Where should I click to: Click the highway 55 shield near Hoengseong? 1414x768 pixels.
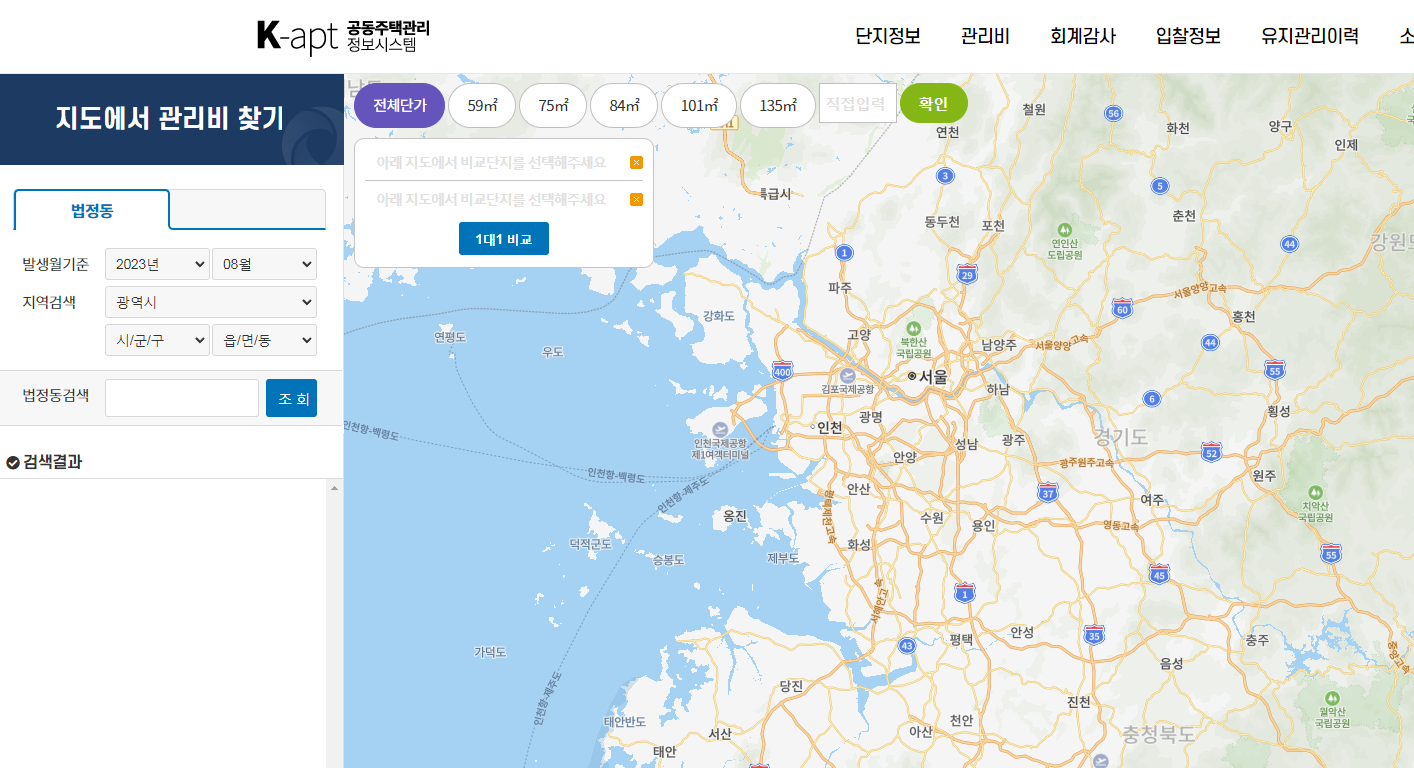click(1274, 370)
